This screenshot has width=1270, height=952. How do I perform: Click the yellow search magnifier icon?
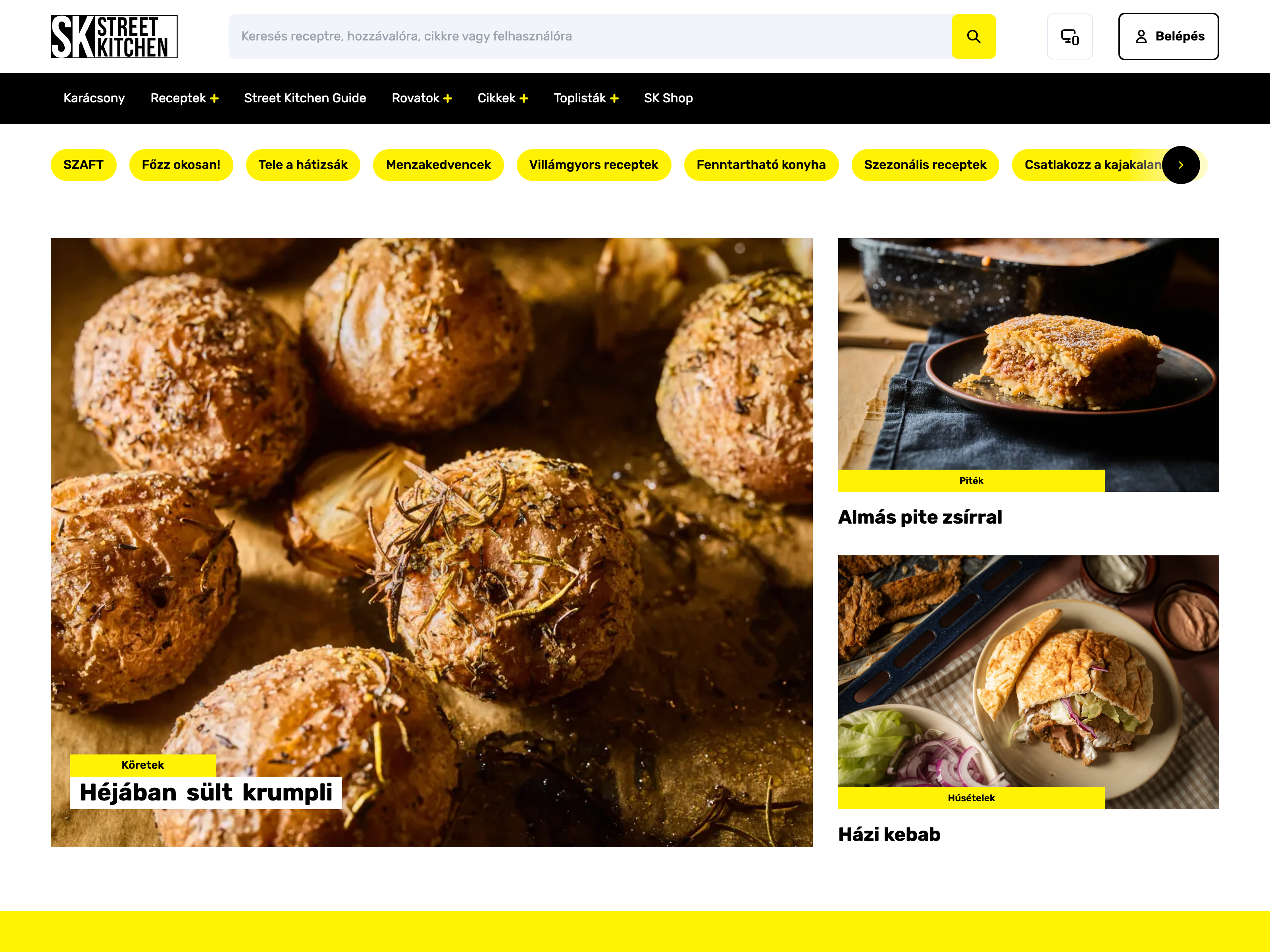click(x=973, y=36)
